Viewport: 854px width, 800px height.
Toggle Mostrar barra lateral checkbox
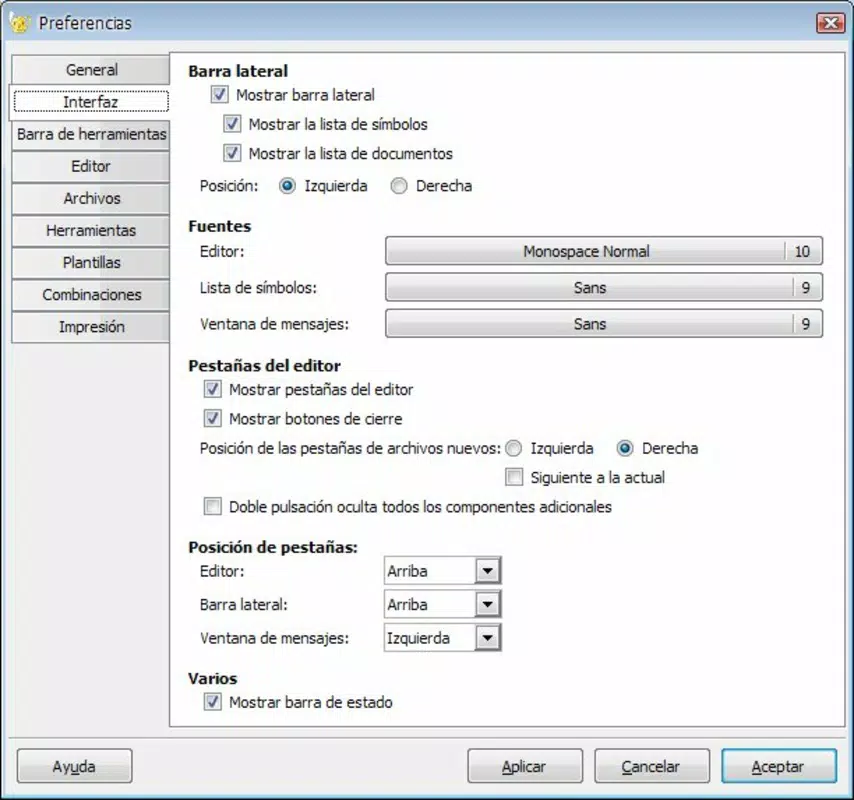pyautogui.click(x=219, y=95)
